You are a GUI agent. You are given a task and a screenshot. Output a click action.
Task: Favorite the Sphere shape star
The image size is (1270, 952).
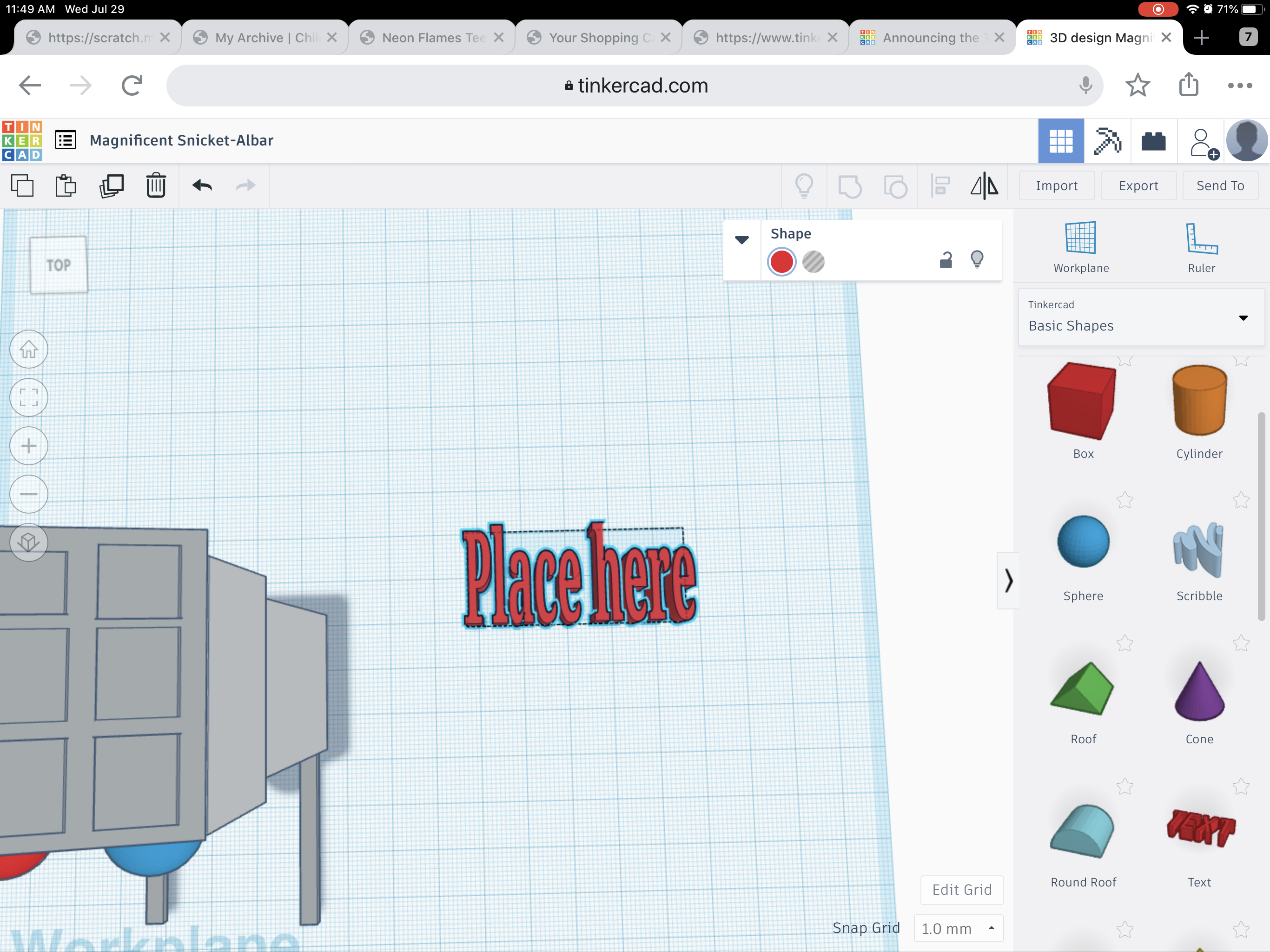click(1125, 500)
